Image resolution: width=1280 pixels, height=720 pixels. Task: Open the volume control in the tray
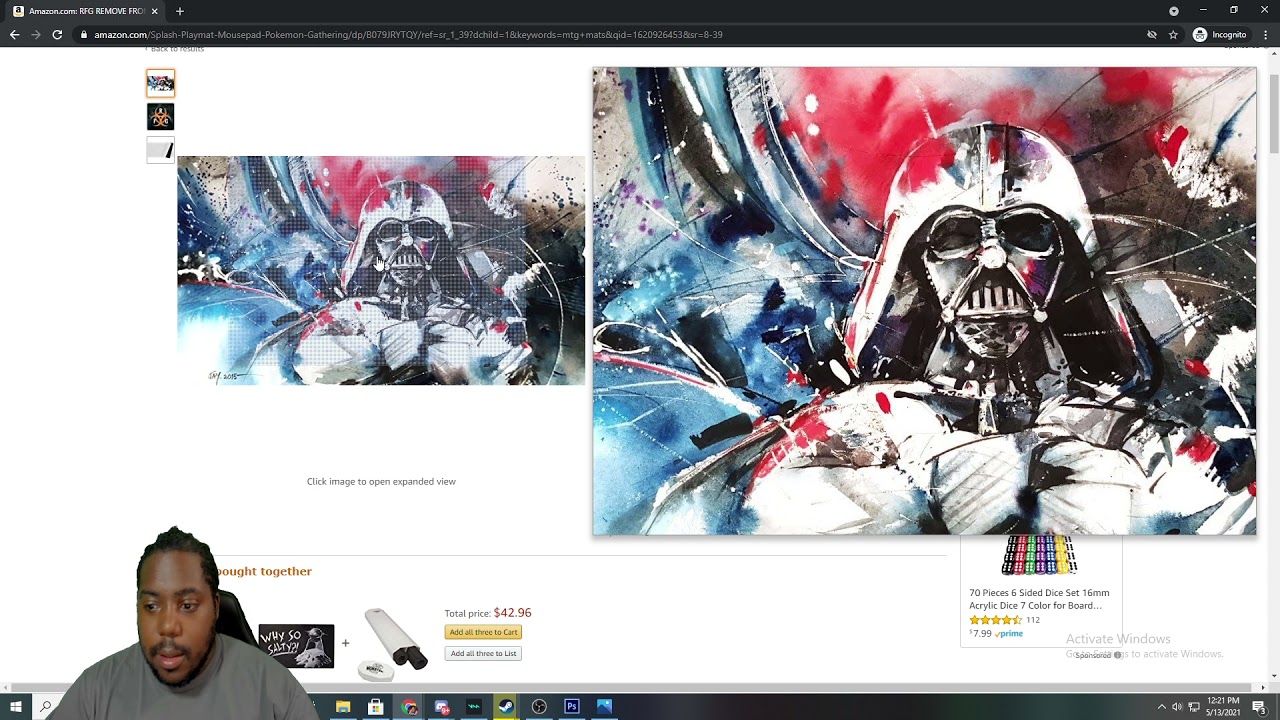(1177, 707)
